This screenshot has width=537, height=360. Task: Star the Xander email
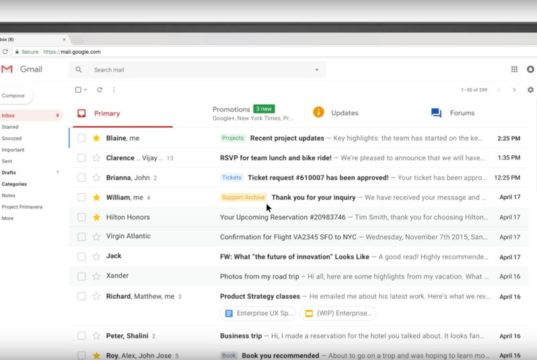coord(97,276)
